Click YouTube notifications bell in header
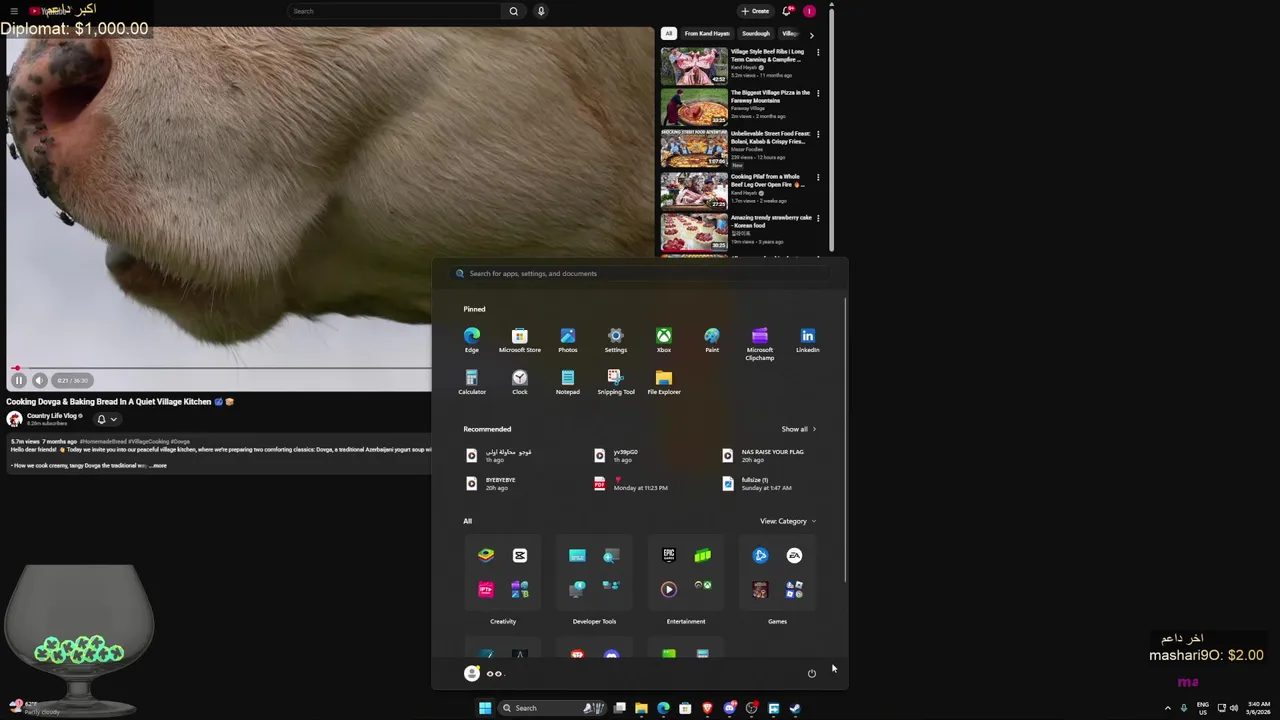Screen dimensions: 1280x720 pos(787,11)
